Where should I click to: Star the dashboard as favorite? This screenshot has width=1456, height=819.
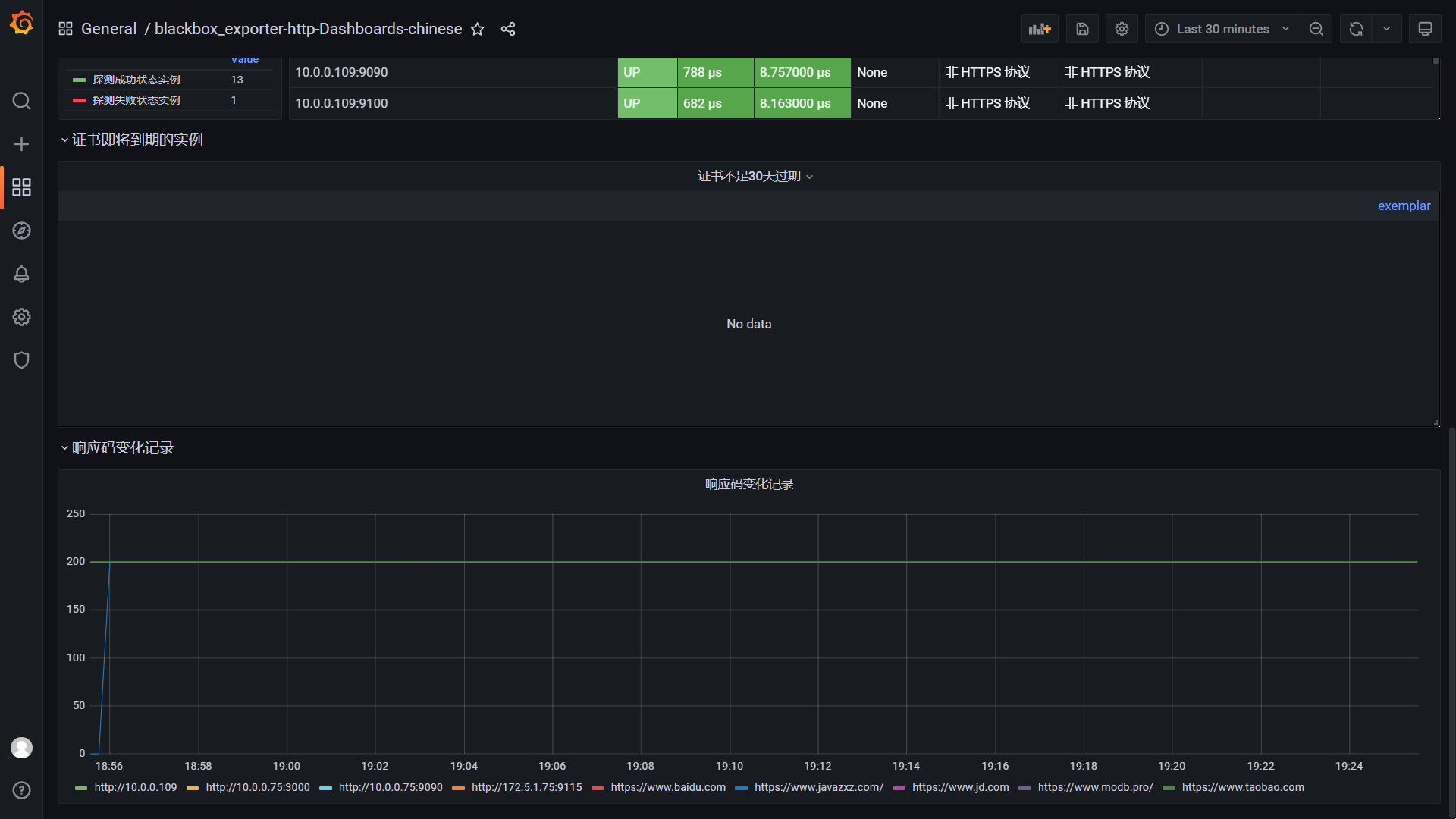coord(477,29)
